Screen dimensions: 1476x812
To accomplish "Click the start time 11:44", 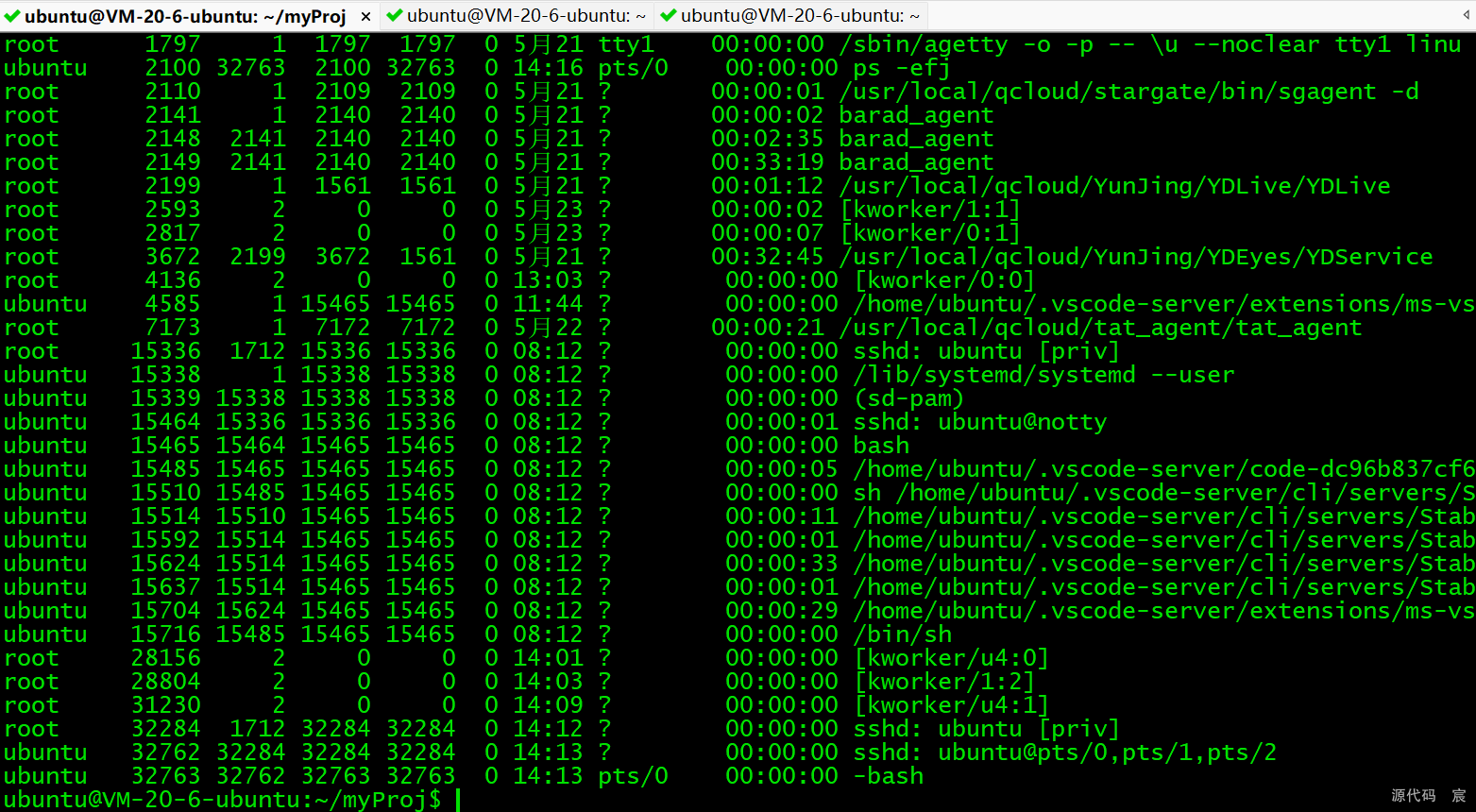I will (x=548, y=304).
